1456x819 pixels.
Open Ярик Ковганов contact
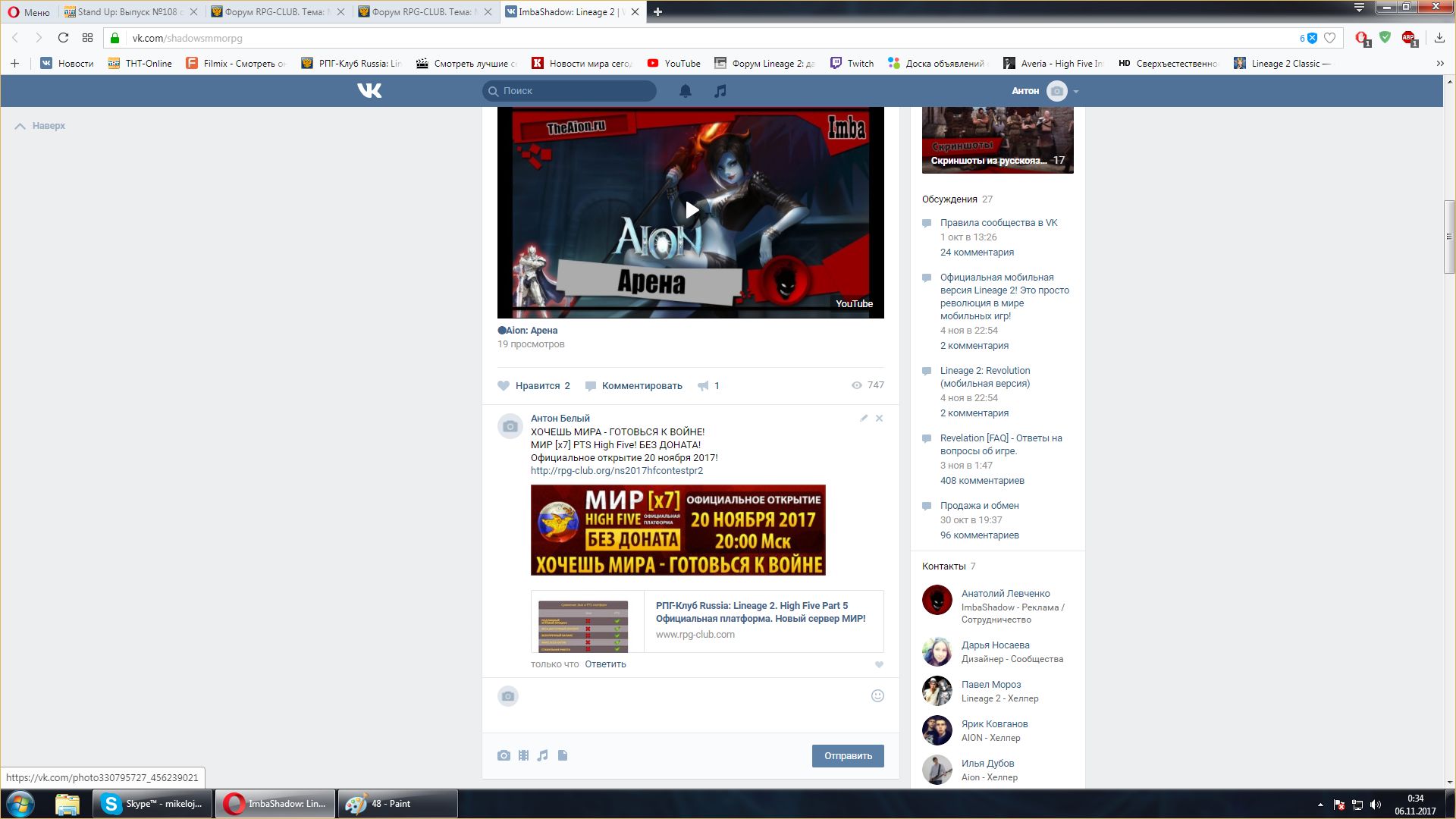[x=994, y=724]
